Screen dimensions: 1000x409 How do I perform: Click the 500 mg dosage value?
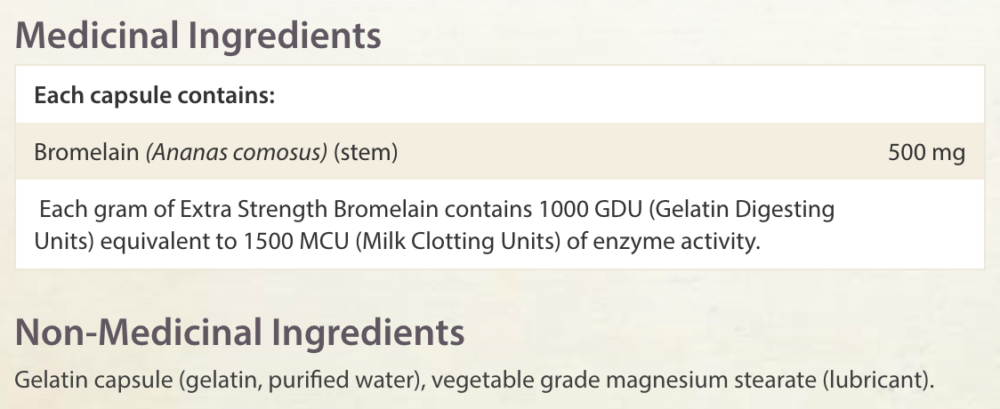(x=927, y=153)
